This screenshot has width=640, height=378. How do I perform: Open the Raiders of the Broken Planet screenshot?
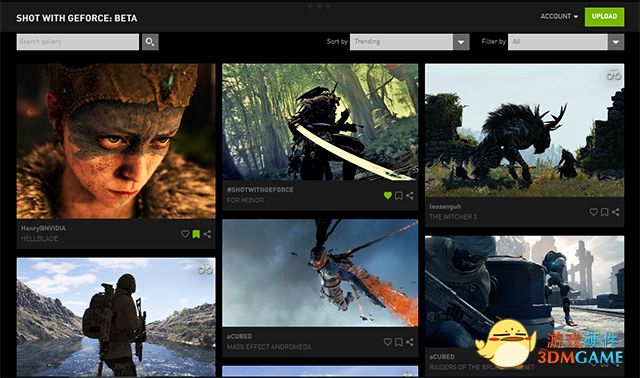524,292
